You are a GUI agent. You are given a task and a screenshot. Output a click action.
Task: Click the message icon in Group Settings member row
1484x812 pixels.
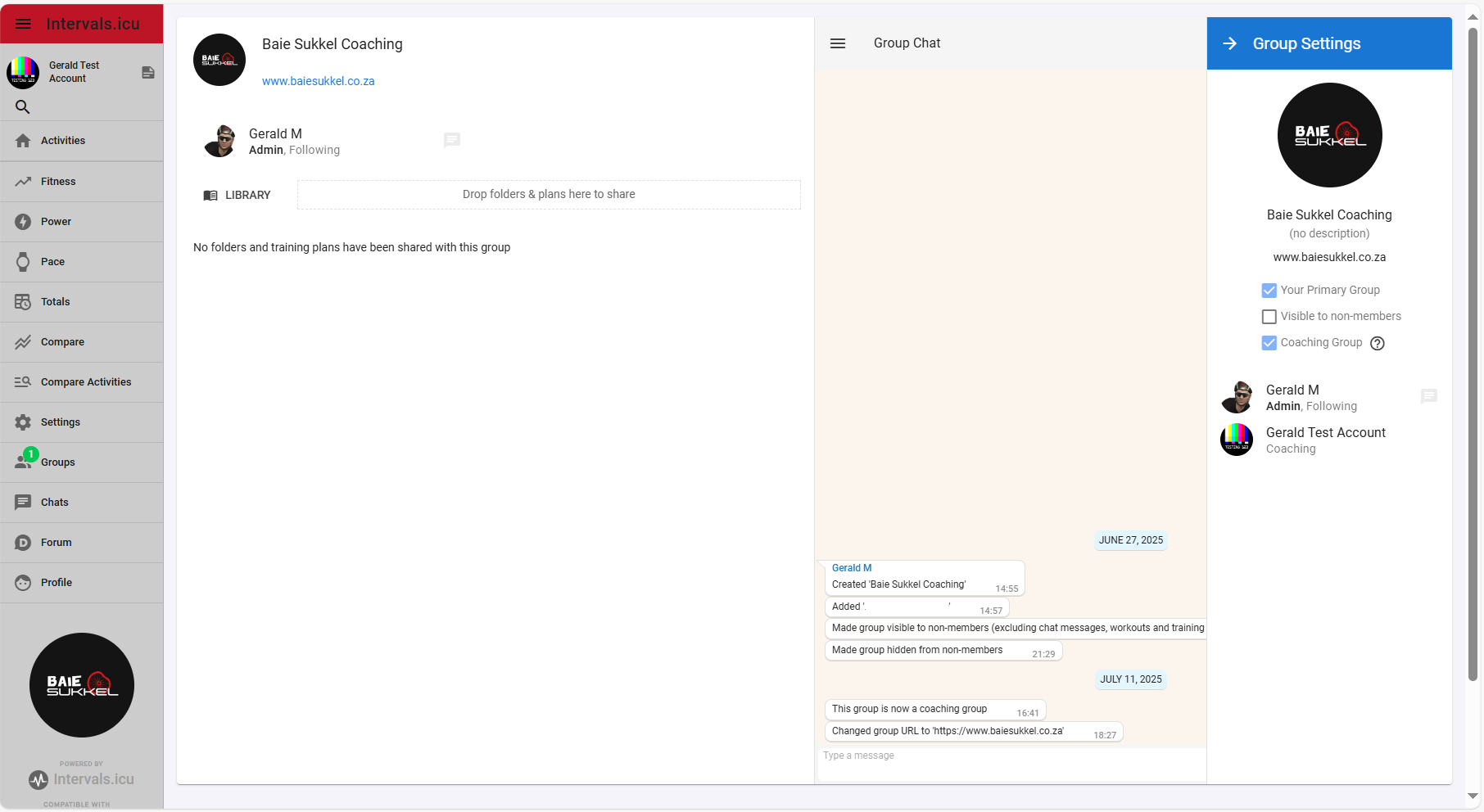coord(1429,397)
